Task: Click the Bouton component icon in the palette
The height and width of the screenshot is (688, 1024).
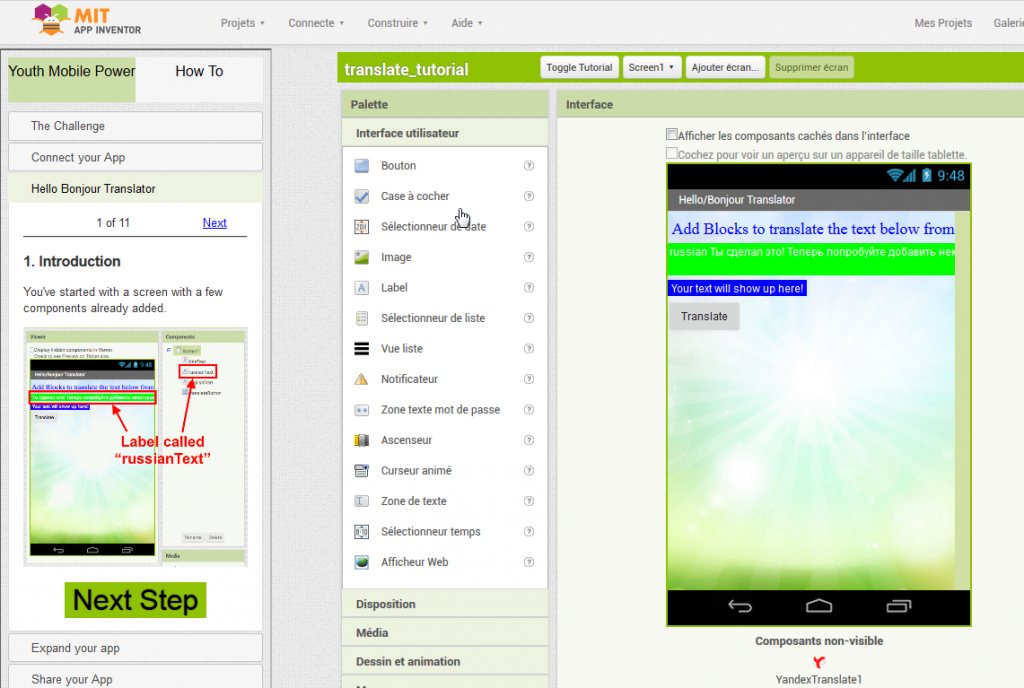Action: [x=362, y=166]
